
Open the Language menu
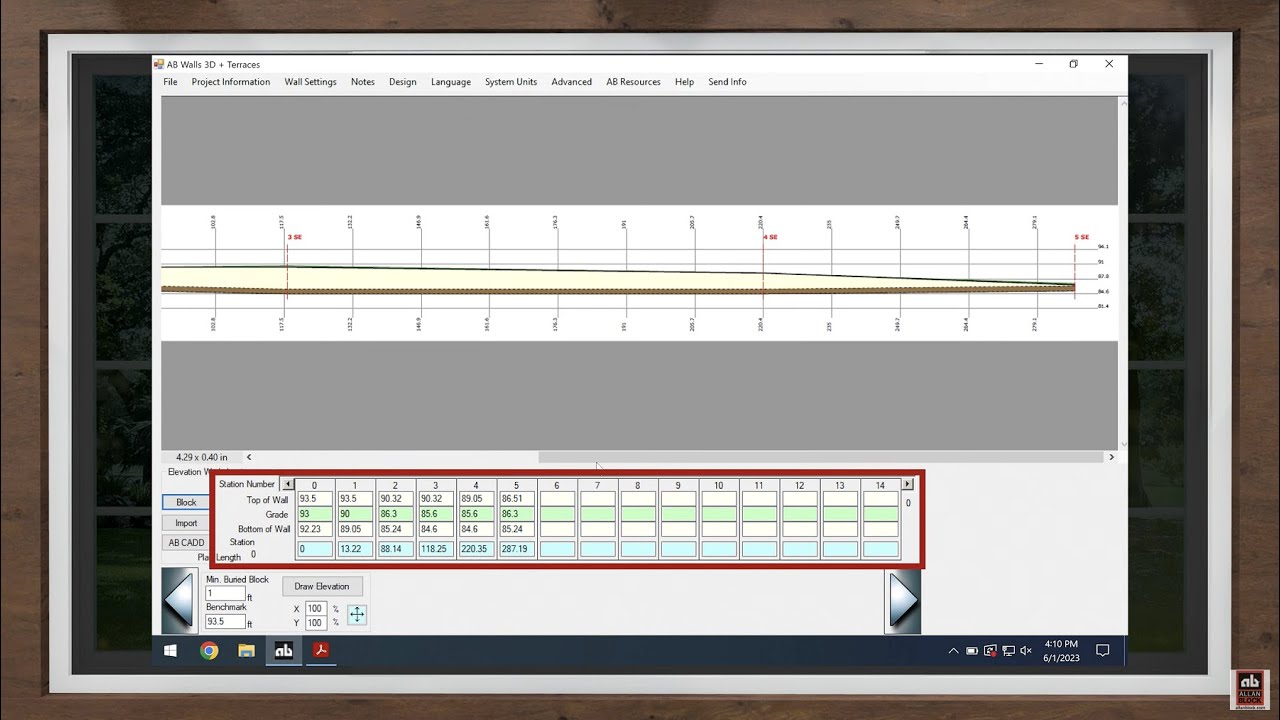coord(451,82)
